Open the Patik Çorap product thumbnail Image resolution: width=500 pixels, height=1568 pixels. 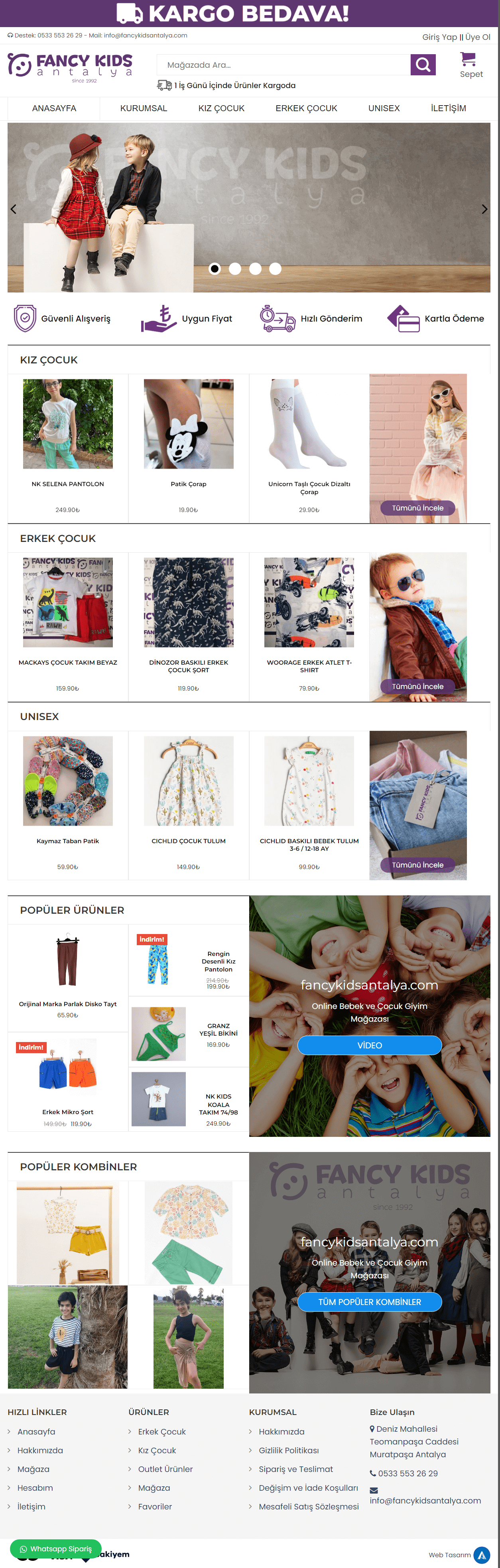click(189, 424)
